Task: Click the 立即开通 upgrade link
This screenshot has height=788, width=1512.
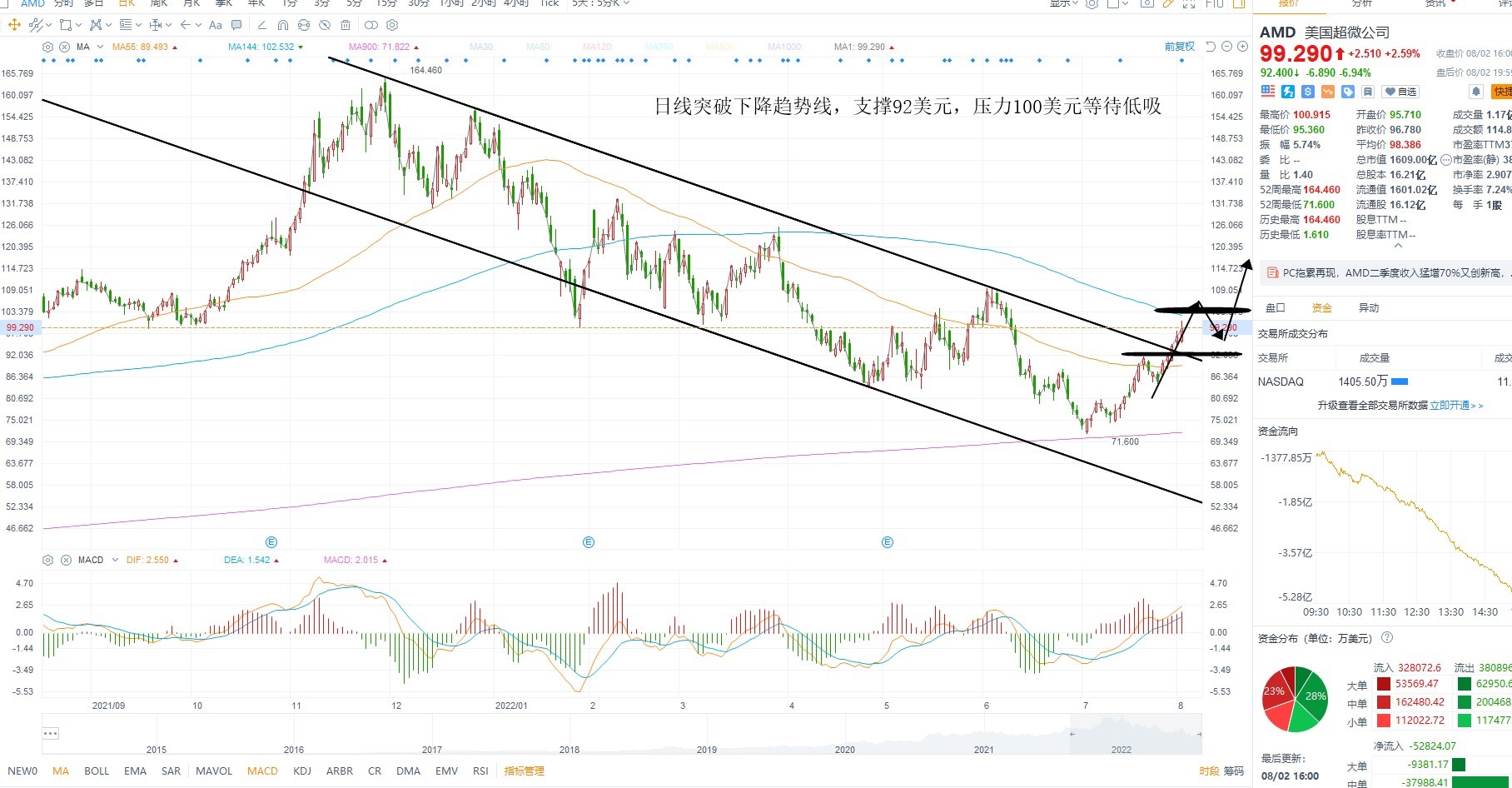Action: point(1456,406)
